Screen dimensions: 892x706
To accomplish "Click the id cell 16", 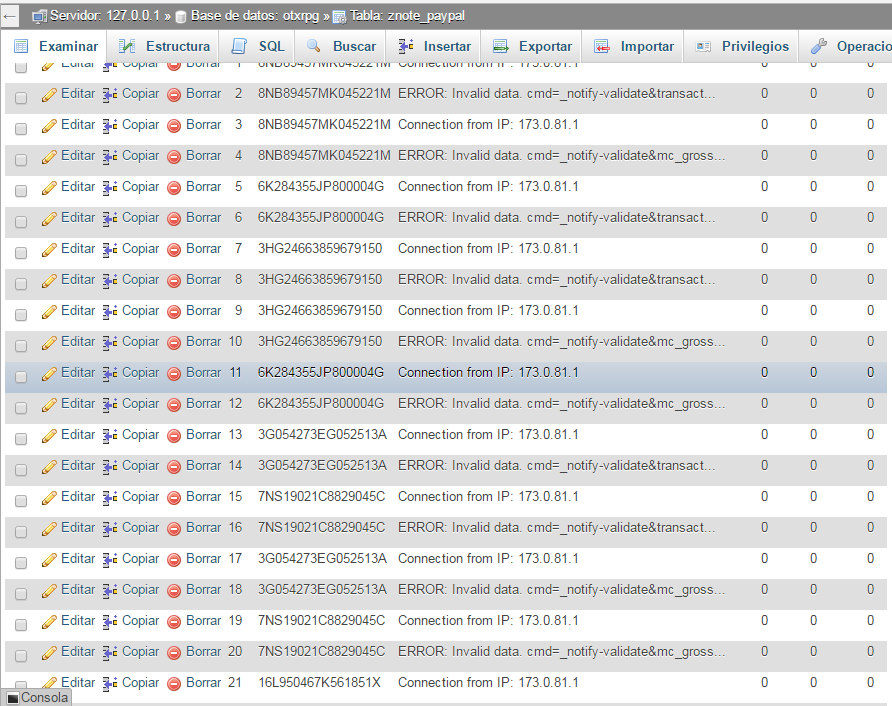I will click(236, 528).
